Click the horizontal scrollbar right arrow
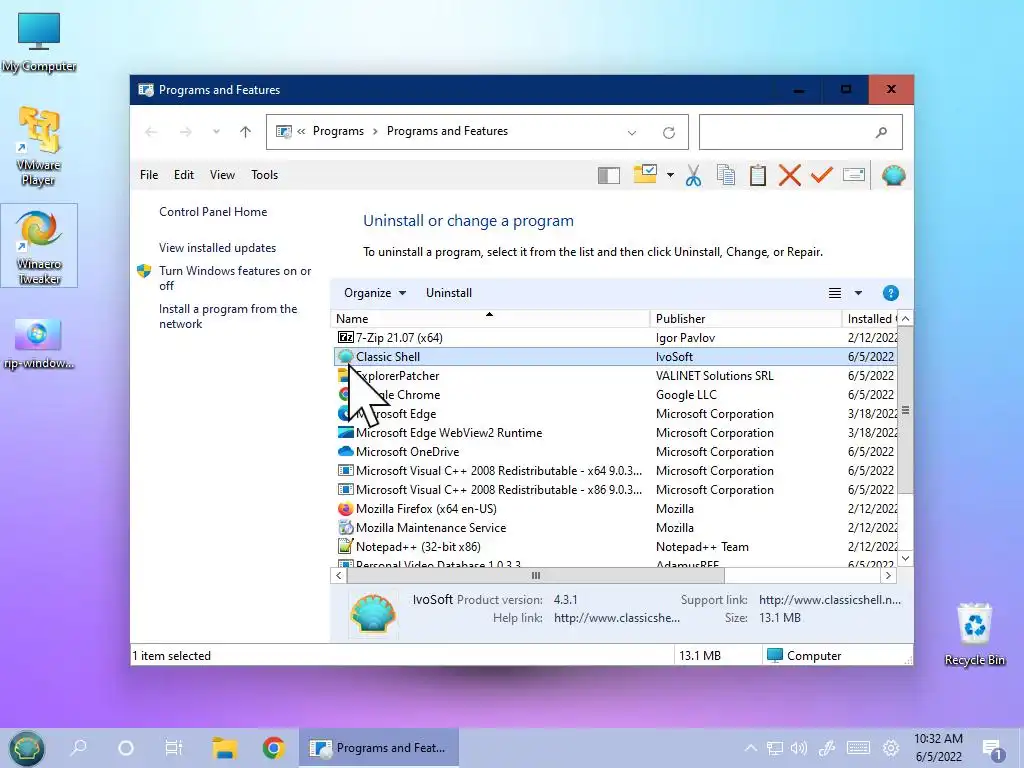The height and width of the screenshot is (768, 1024). (888, 575)
